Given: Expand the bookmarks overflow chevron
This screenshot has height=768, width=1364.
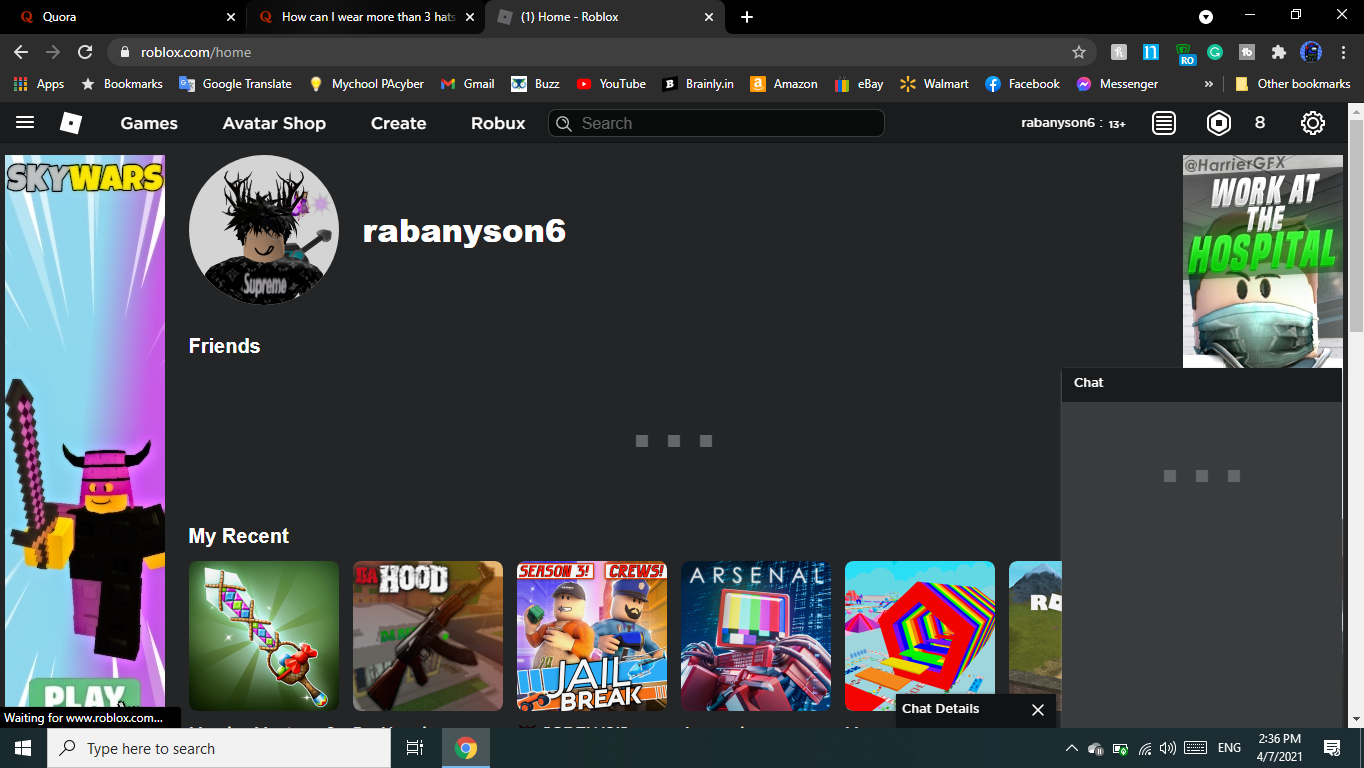Looking at the screenshot, I should [1210, 84].
